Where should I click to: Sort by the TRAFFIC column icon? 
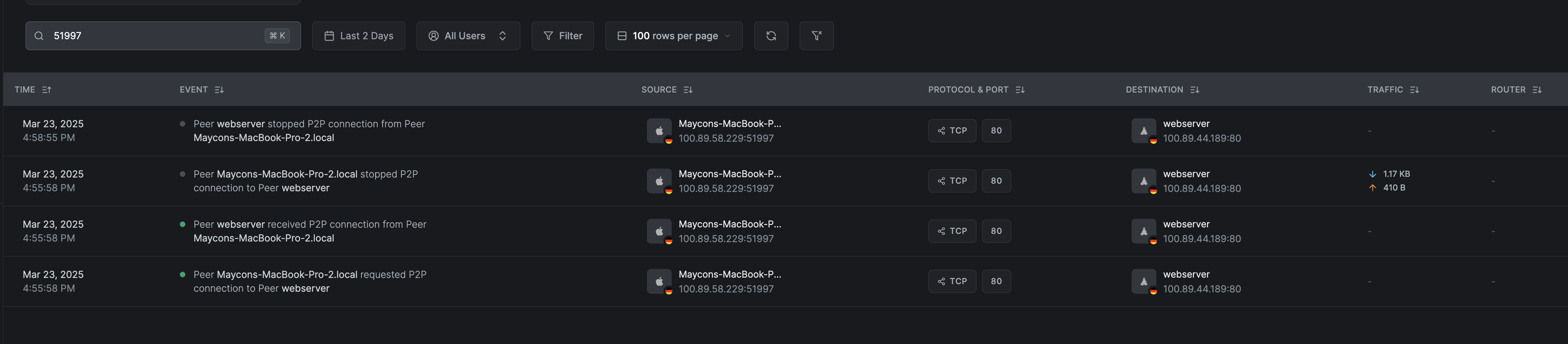coord(1415,90)
